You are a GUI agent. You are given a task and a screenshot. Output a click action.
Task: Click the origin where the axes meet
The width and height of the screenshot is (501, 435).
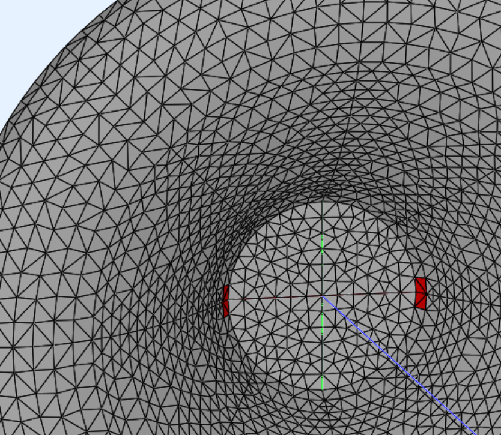click(322, 296)
